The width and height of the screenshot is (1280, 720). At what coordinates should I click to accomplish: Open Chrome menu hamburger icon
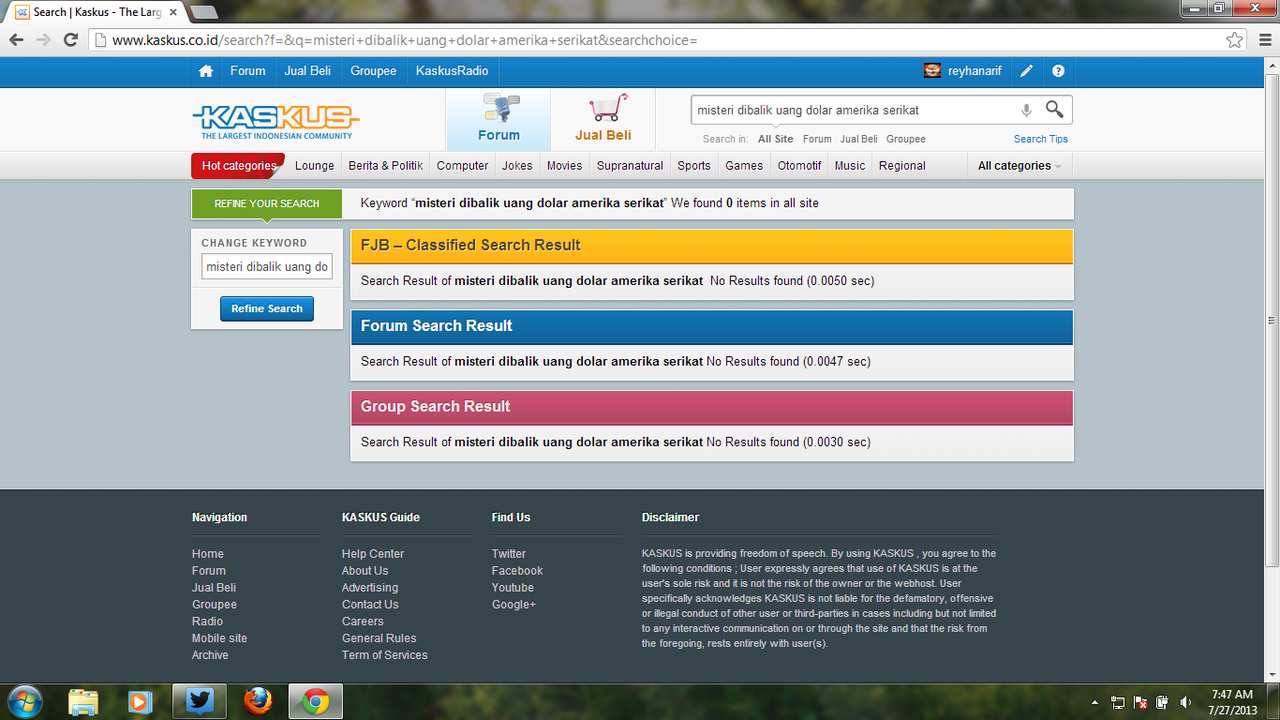(1264, 40)
